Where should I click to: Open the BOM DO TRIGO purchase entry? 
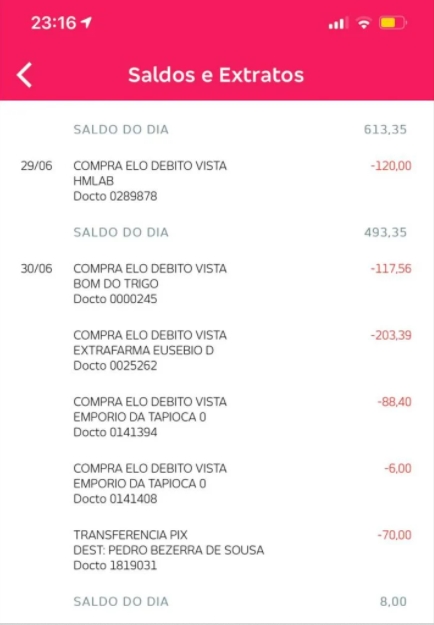[217, 283]
